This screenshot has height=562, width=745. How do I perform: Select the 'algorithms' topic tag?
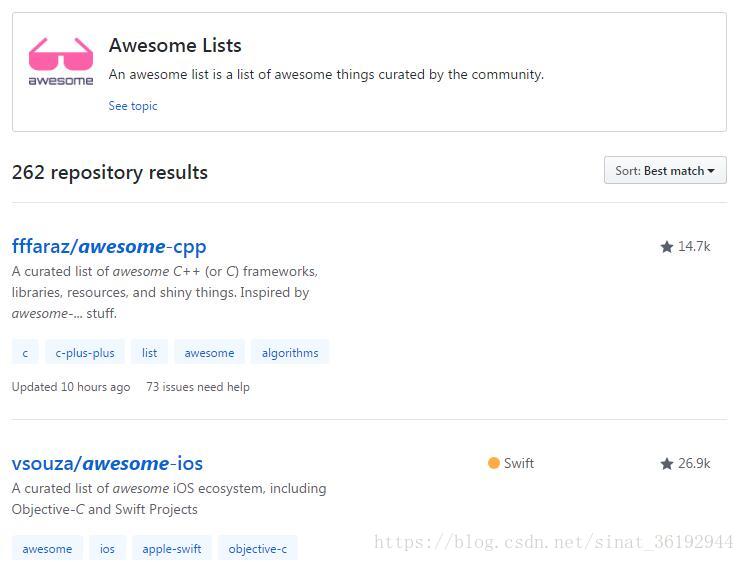click(x=290, y=353)
